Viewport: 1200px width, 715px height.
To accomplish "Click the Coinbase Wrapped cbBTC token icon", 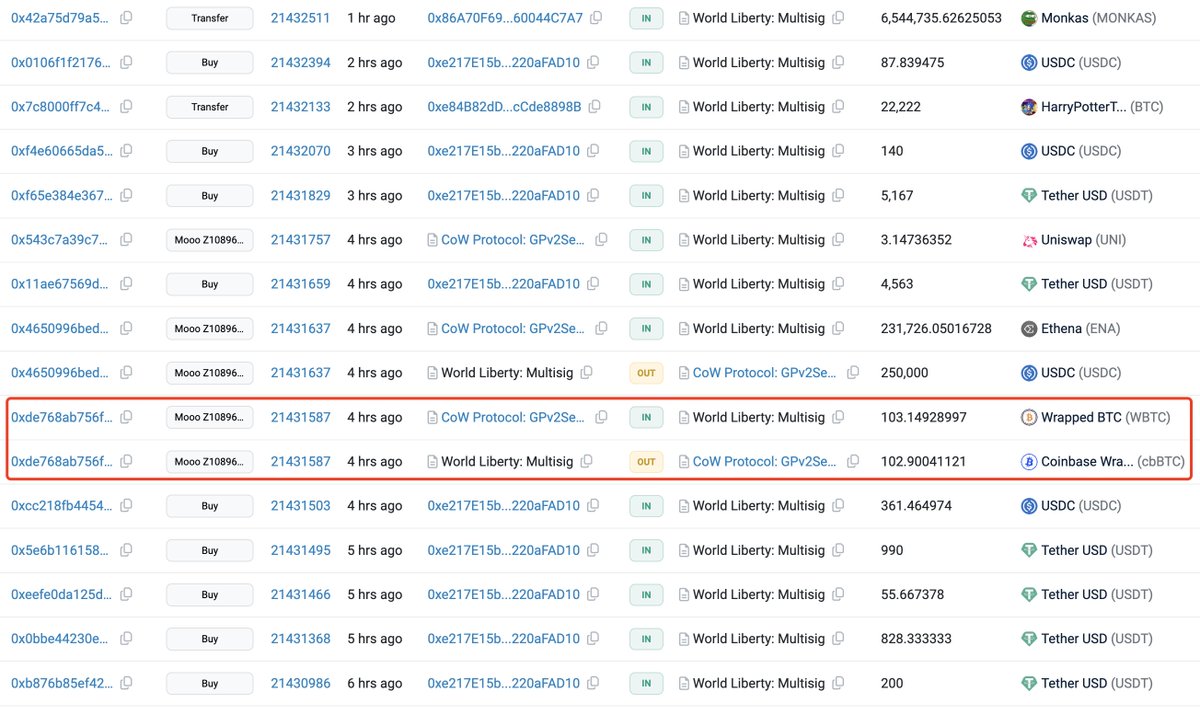I will pyautogui.click(x=1028, y=461).
